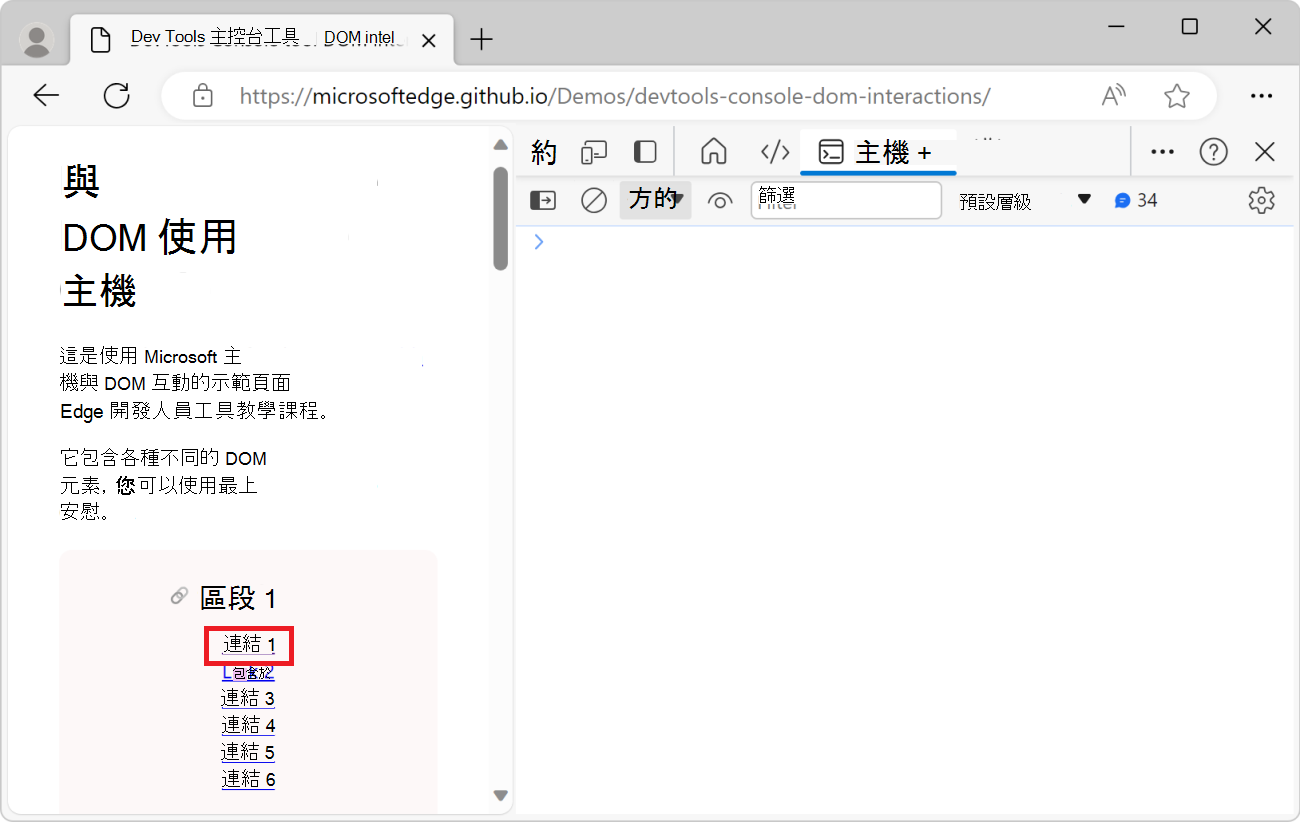Open the second link under 區段 1
Screen dimensions: 1300x822
[x=248, y=672]
